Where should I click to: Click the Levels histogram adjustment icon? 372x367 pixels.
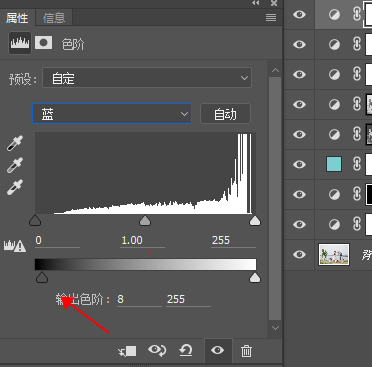pyautogui.click(x=20, y=43)
